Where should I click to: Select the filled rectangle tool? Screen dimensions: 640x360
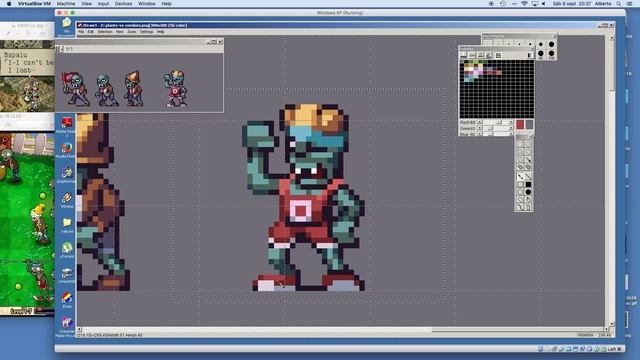(x=528, y=184)
